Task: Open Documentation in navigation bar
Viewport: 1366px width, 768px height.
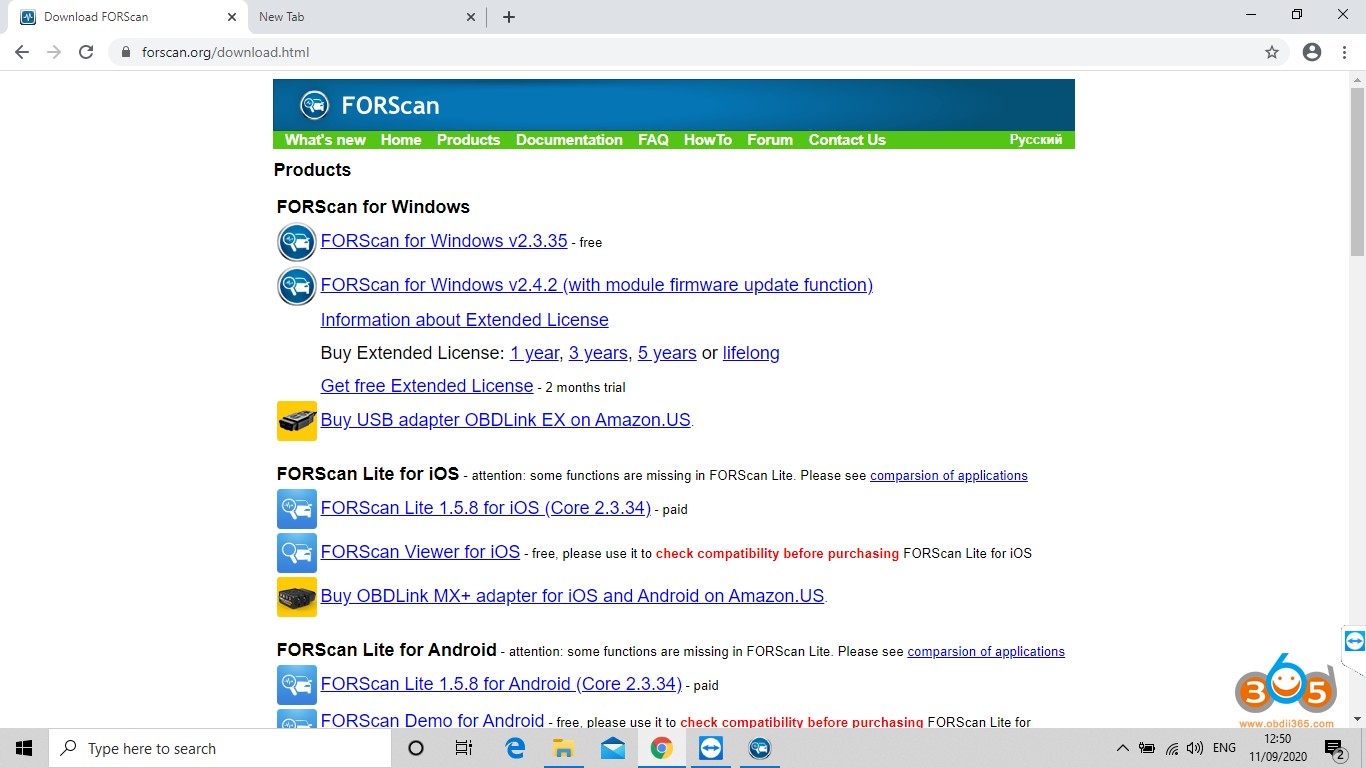Action: [569, 140]
